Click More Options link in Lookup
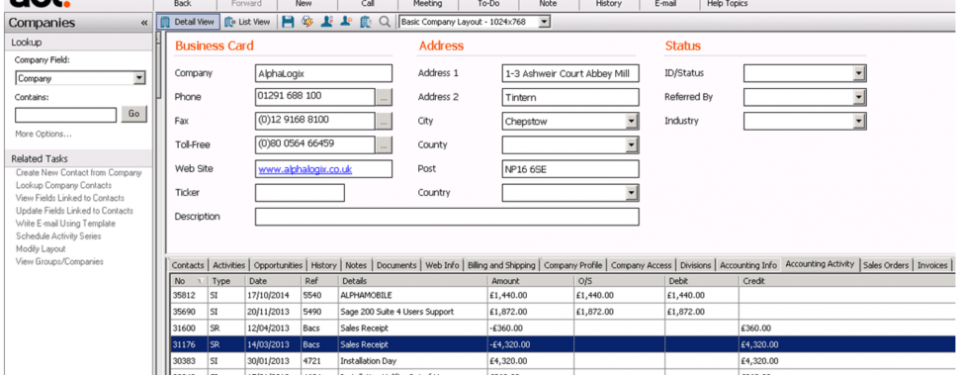 click(43, 134)
